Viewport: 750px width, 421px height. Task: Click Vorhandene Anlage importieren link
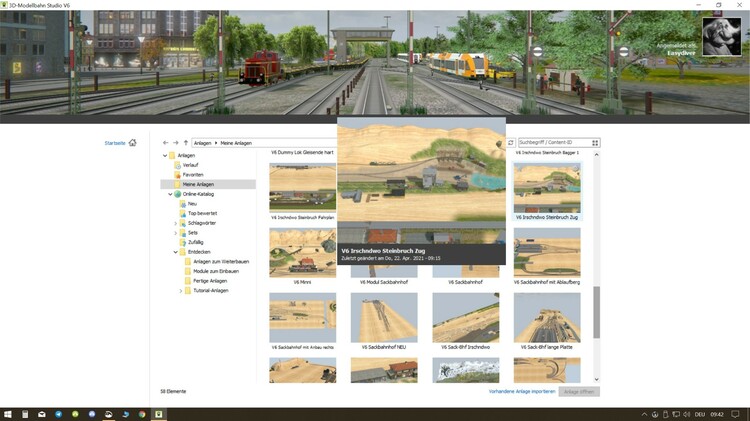coord(521,391)
